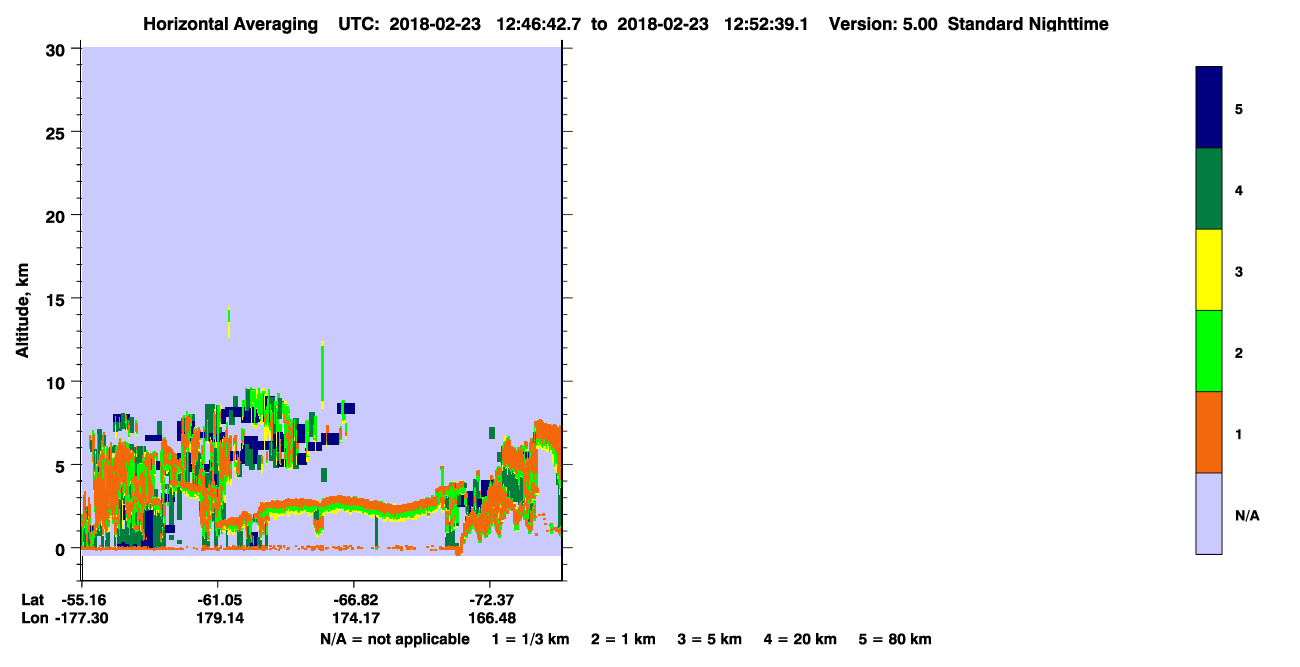Image resolution: width=1300 pixels, height=667 pixels.
Task: Click legend text '3 = 5 km'
Action: pos(710,640)
